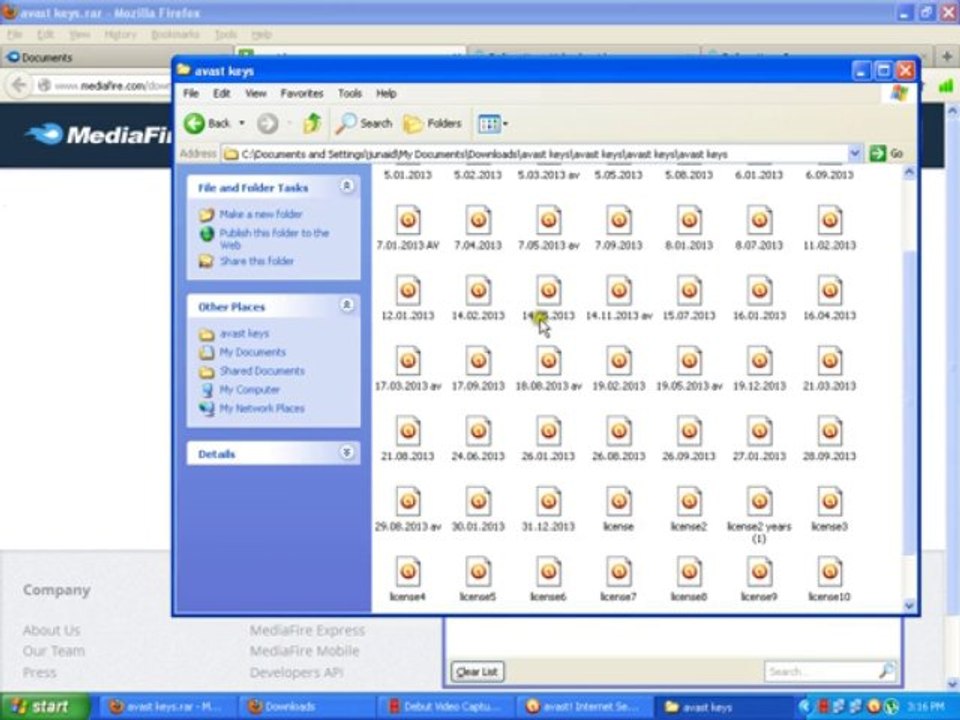Viewport: 960px width, 720px height.
Task: Switch to avast! Internet Security taskbar button
Action: point(583,707)
